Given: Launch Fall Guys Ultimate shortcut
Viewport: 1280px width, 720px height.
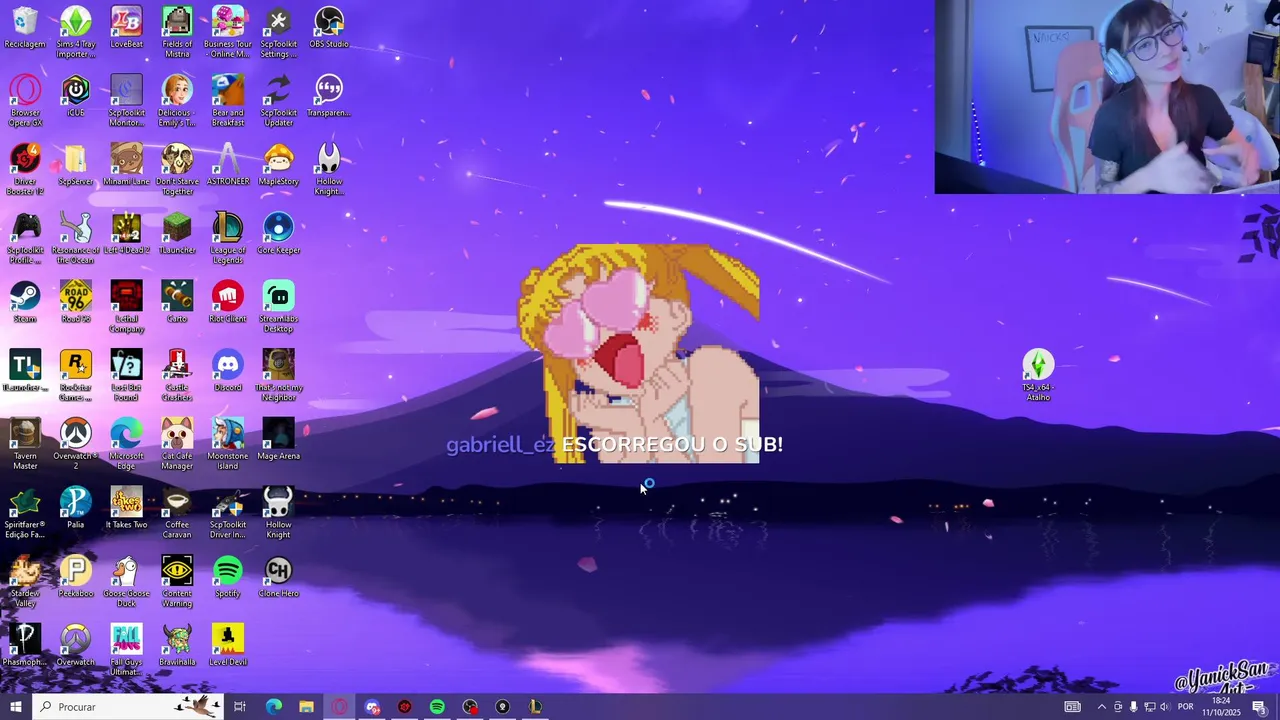Looking at the screenshot, I should 126,651.
